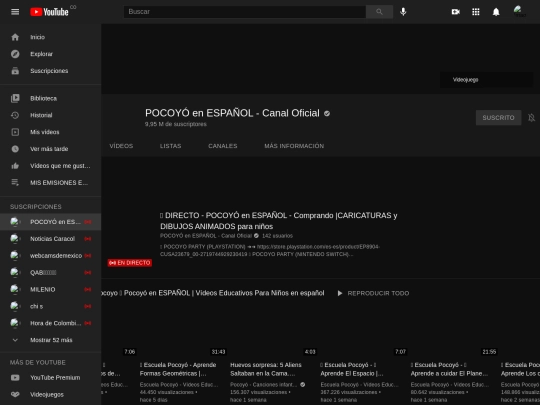
Task: Open the hamburger guide menu
Action: [x=15, y=12]
